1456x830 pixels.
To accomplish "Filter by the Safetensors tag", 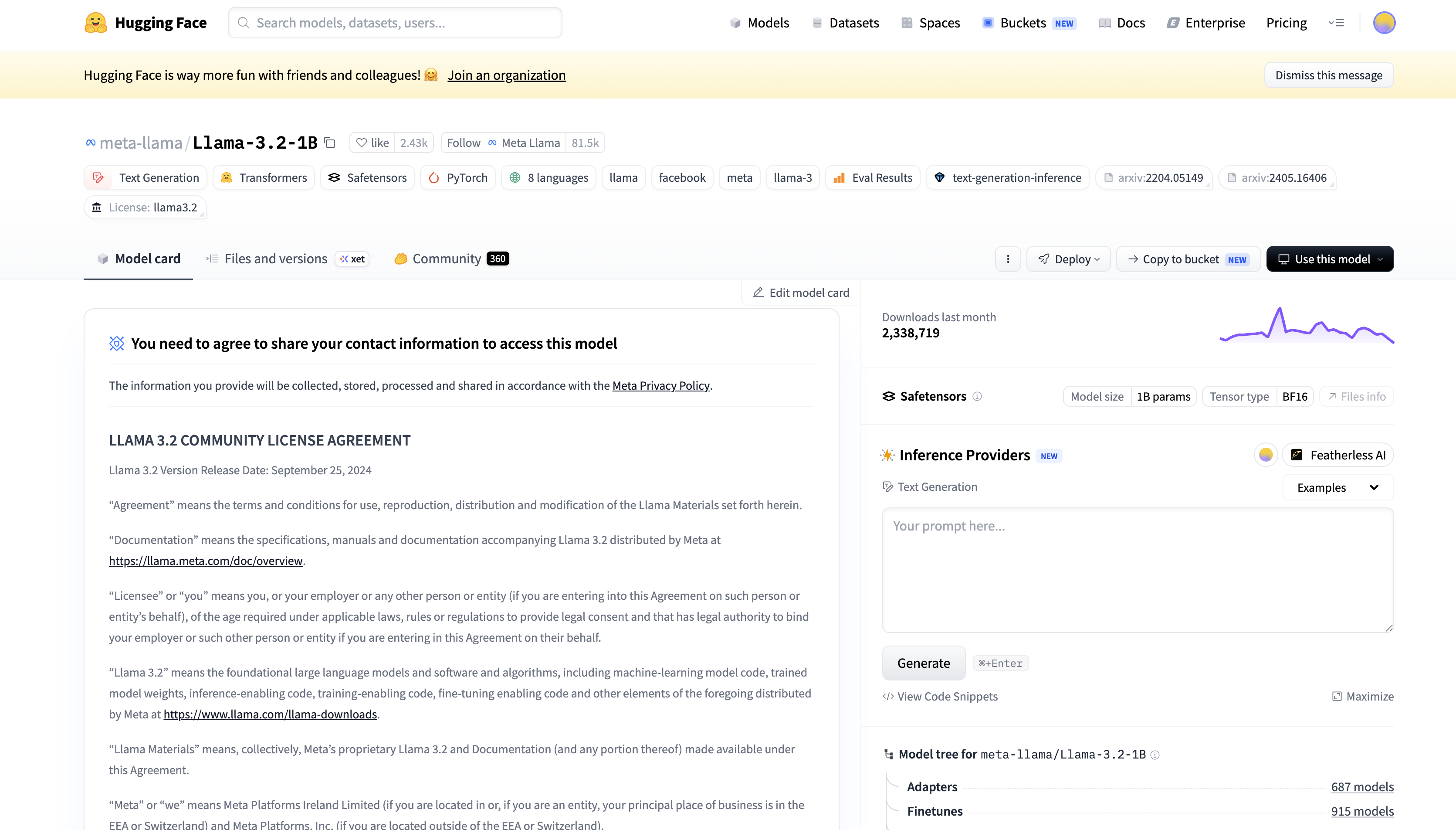I will click(x=367, y=178).
